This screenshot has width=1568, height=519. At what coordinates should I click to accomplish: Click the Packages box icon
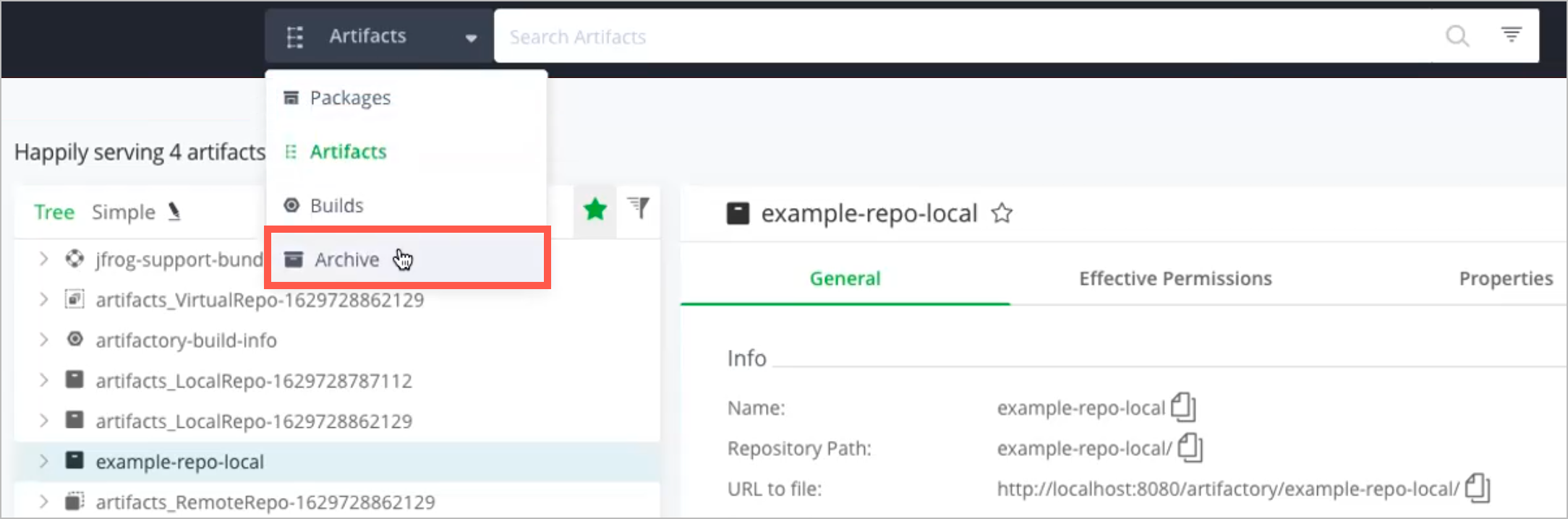(x=291, y=98)
